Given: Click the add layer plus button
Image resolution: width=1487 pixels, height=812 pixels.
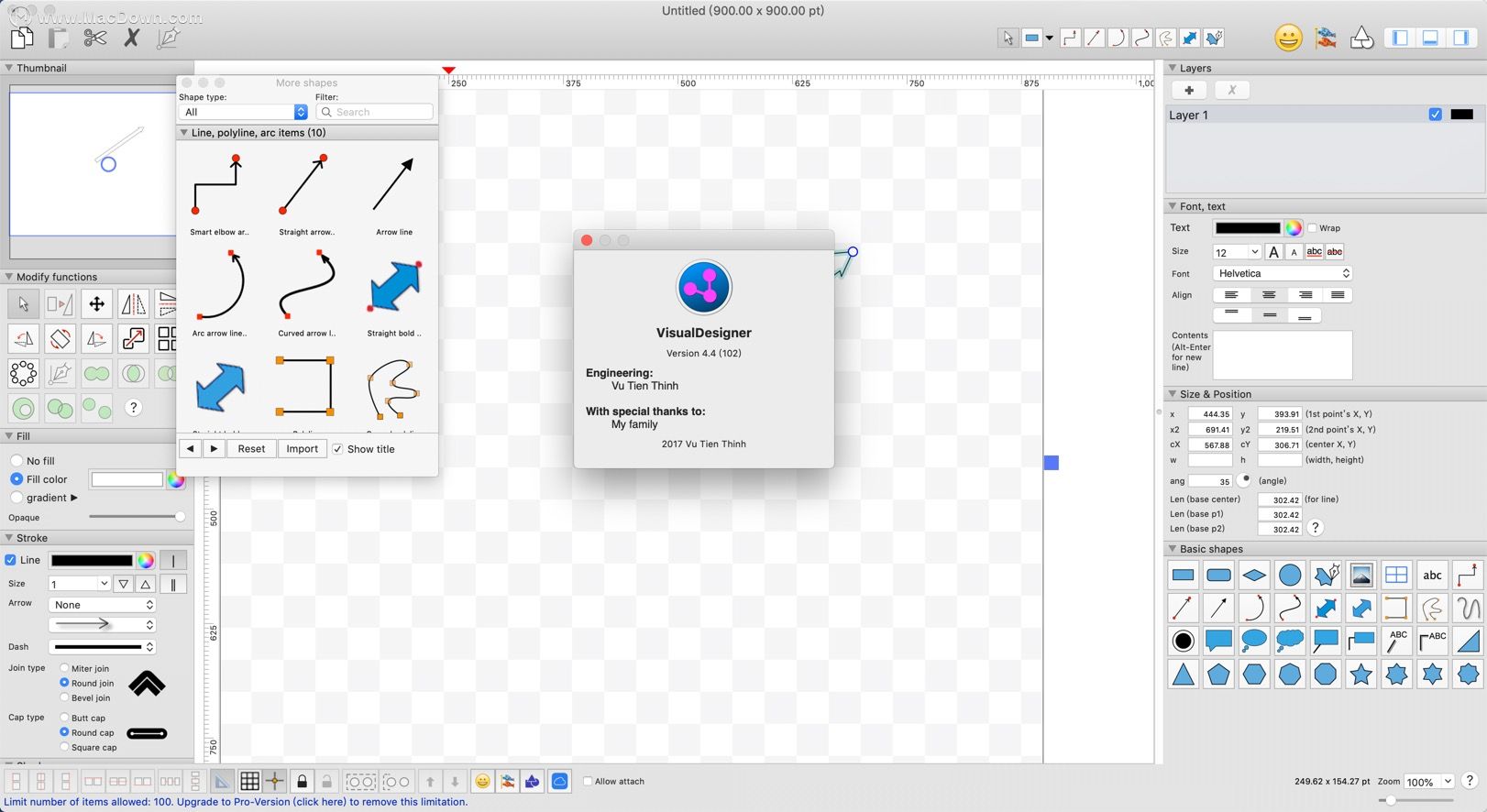Looking at the screenshot, I should tap(1189, 90).
